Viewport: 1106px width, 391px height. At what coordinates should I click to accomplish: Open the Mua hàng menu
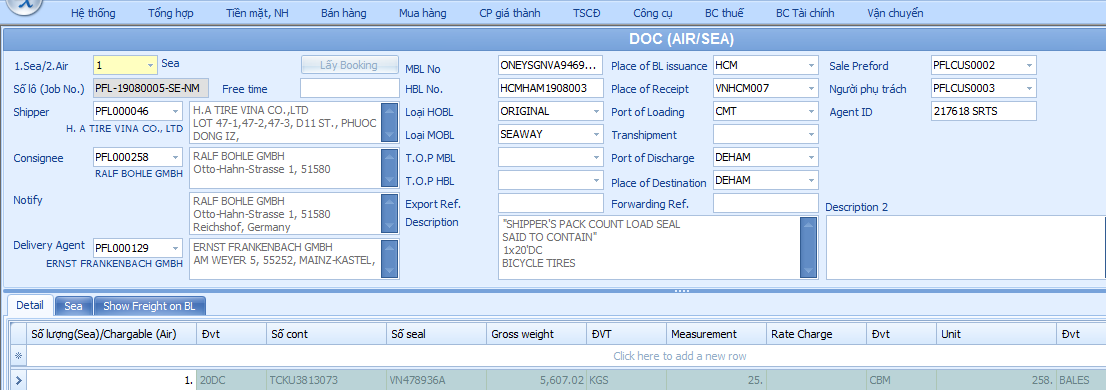tap(423, 13)
